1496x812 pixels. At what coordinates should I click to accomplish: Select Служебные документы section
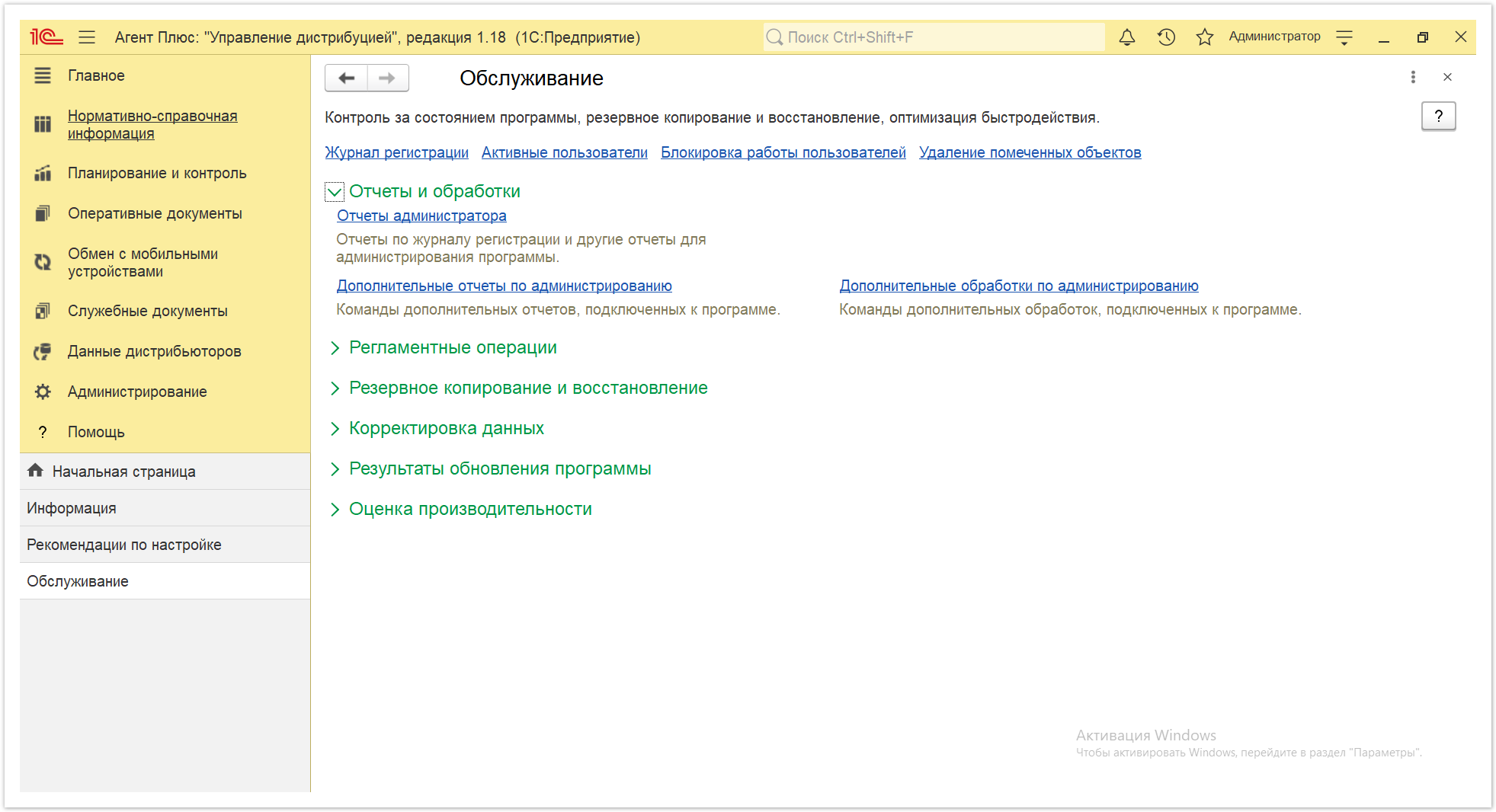147,311
